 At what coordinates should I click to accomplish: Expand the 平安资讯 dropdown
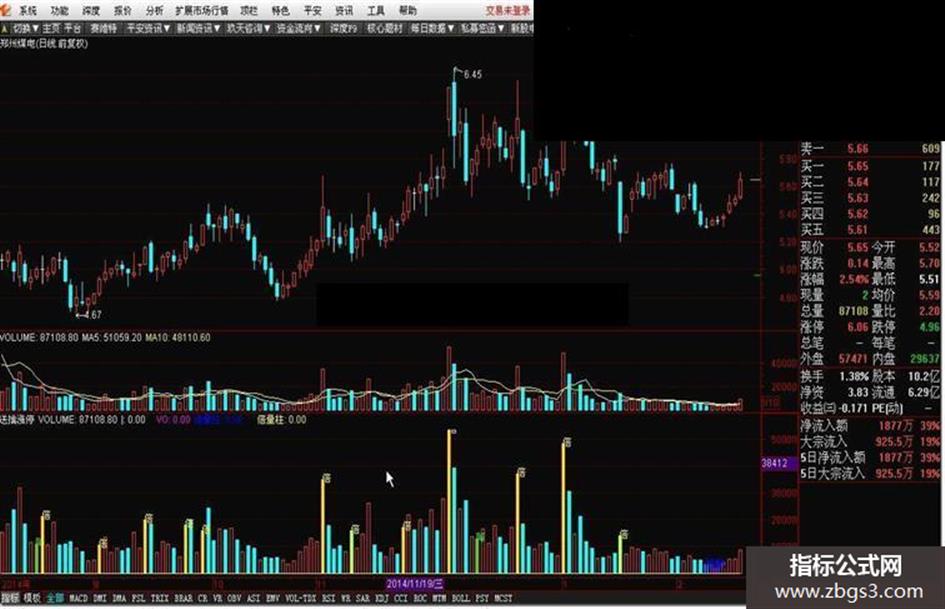tap(148, 28)
